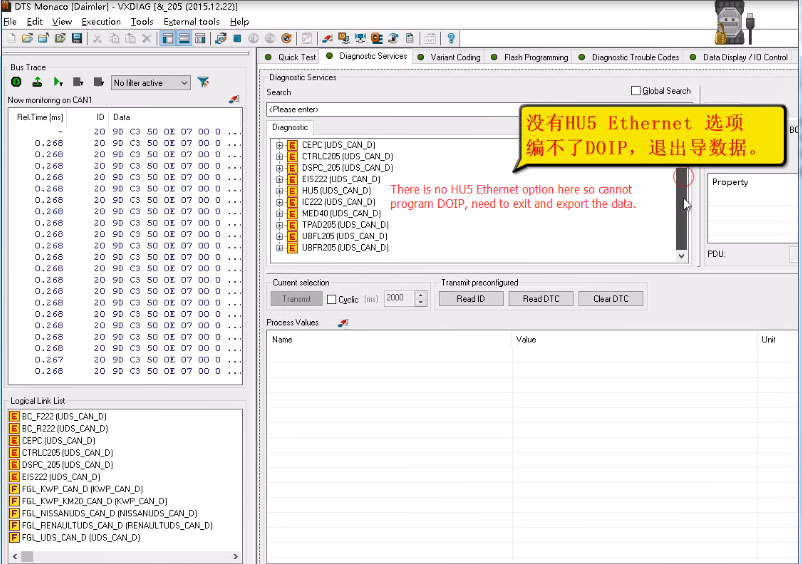Expand the EIS222 tree node
This screenshot has width=802, height=564.
279,179
